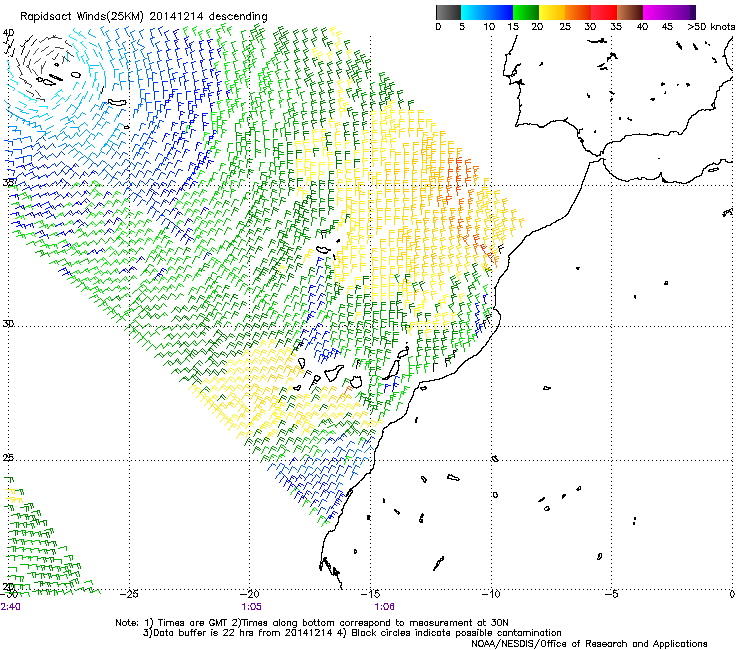Click the latitude label '40'
The width and height of the screenshot is (740, 650).
8,33
